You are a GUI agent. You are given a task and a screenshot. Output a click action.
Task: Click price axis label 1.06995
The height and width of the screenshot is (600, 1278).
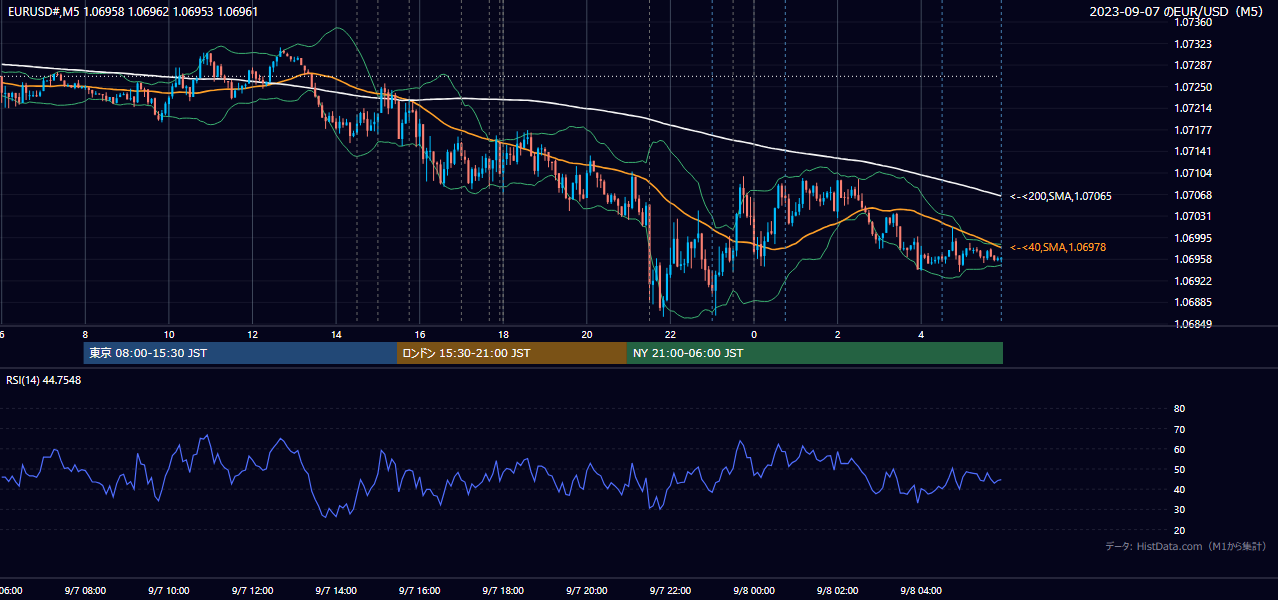[x=1192, y=239]
